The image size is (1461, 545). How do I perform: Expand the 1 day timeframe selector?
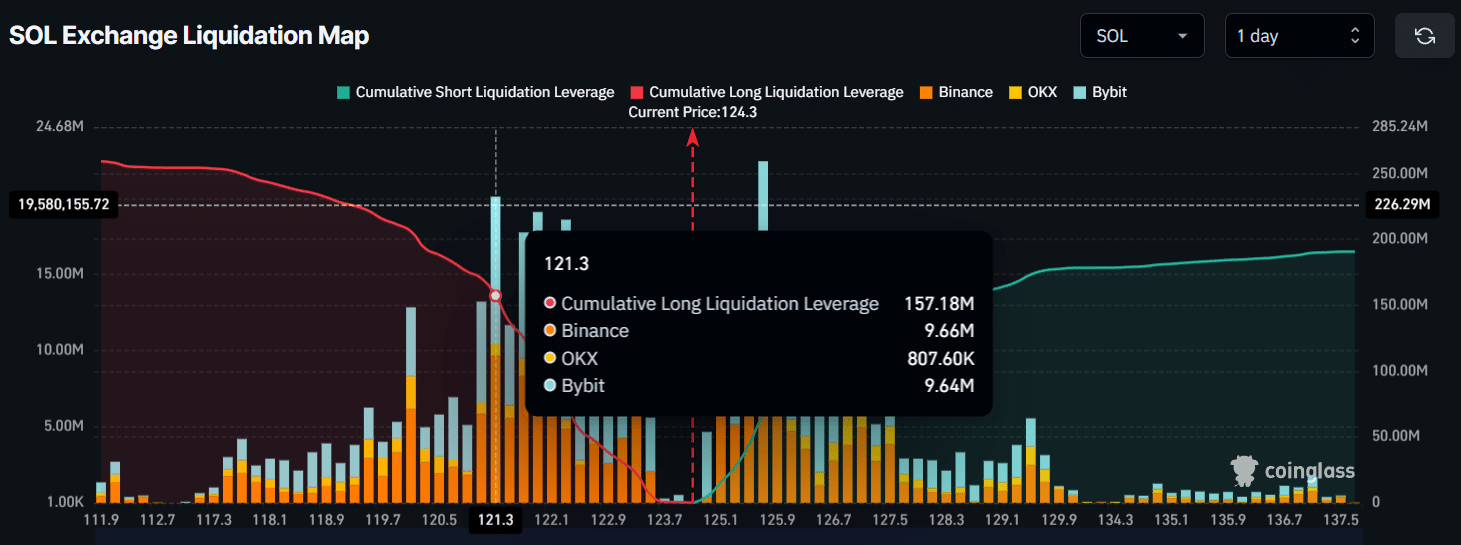(x=1298, y=36)
